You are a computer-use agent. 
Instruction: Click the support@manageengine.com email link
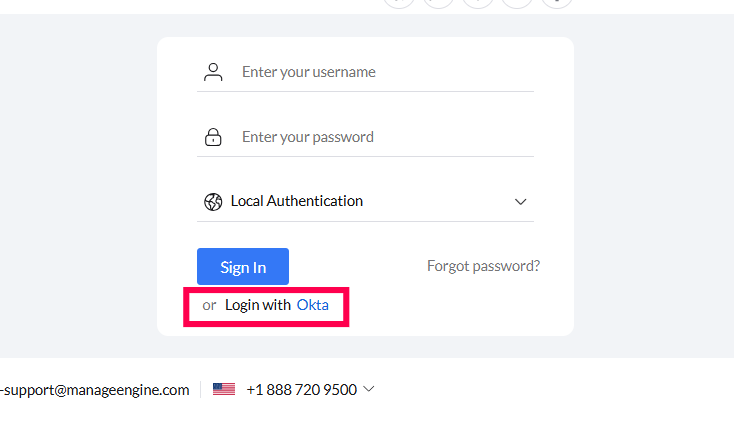[95, 390]
